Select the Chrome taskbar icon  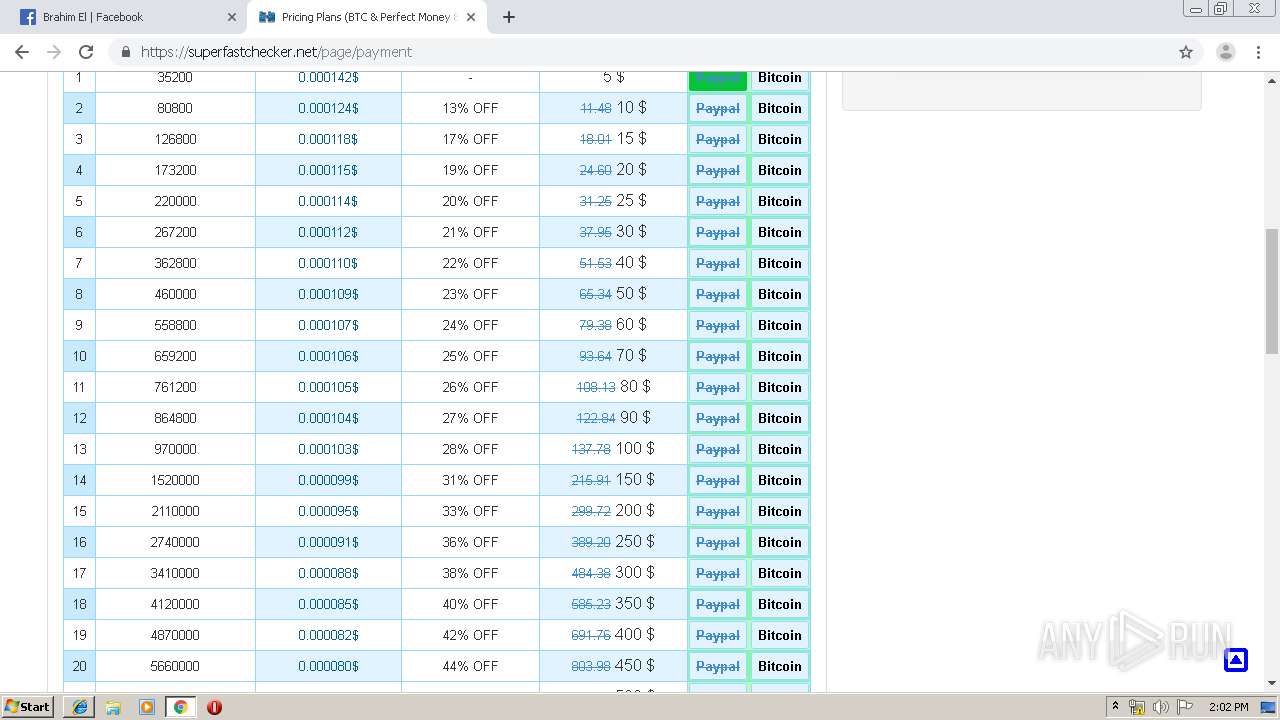[x=180, y=707]
